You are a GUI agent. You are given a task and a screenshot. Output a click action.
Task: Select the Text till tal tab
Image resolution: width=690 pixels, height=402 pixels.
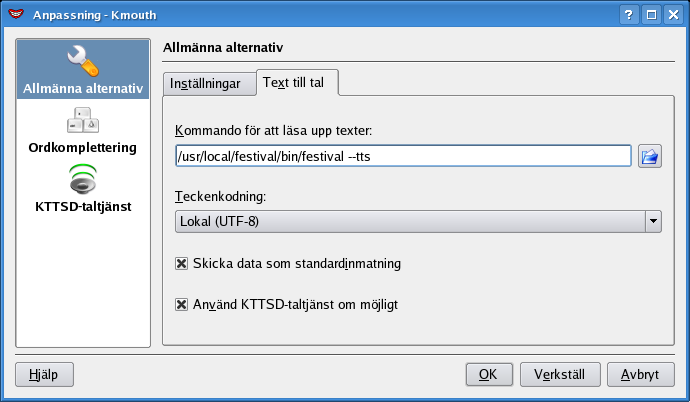coord(297,84)
